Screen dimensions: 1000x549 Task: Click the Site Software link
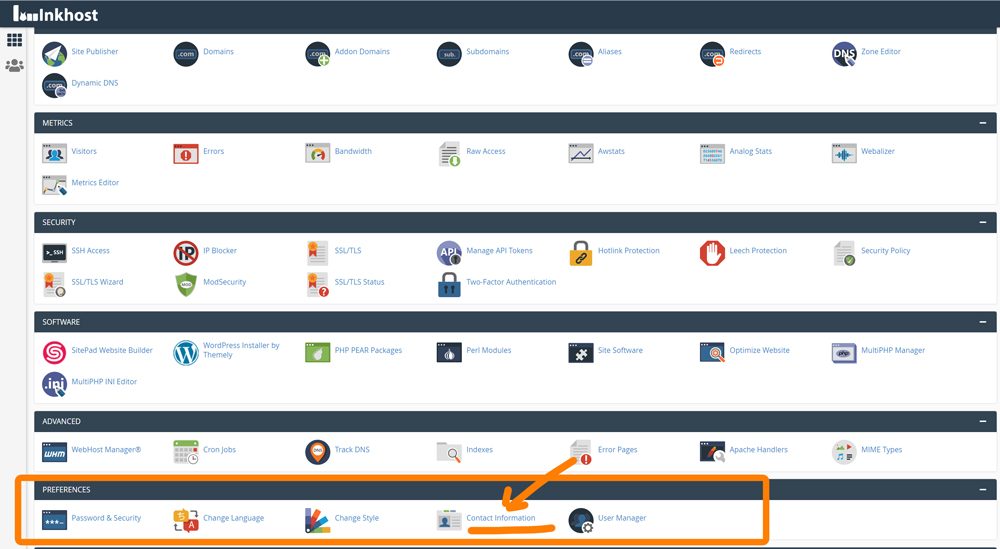click(620, 350)
